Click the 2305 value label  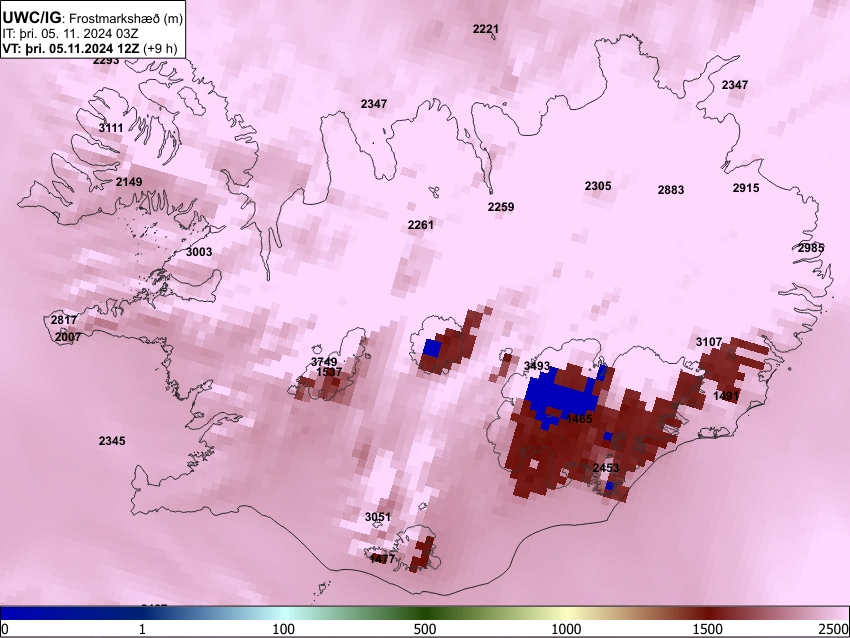click(598, 186)
